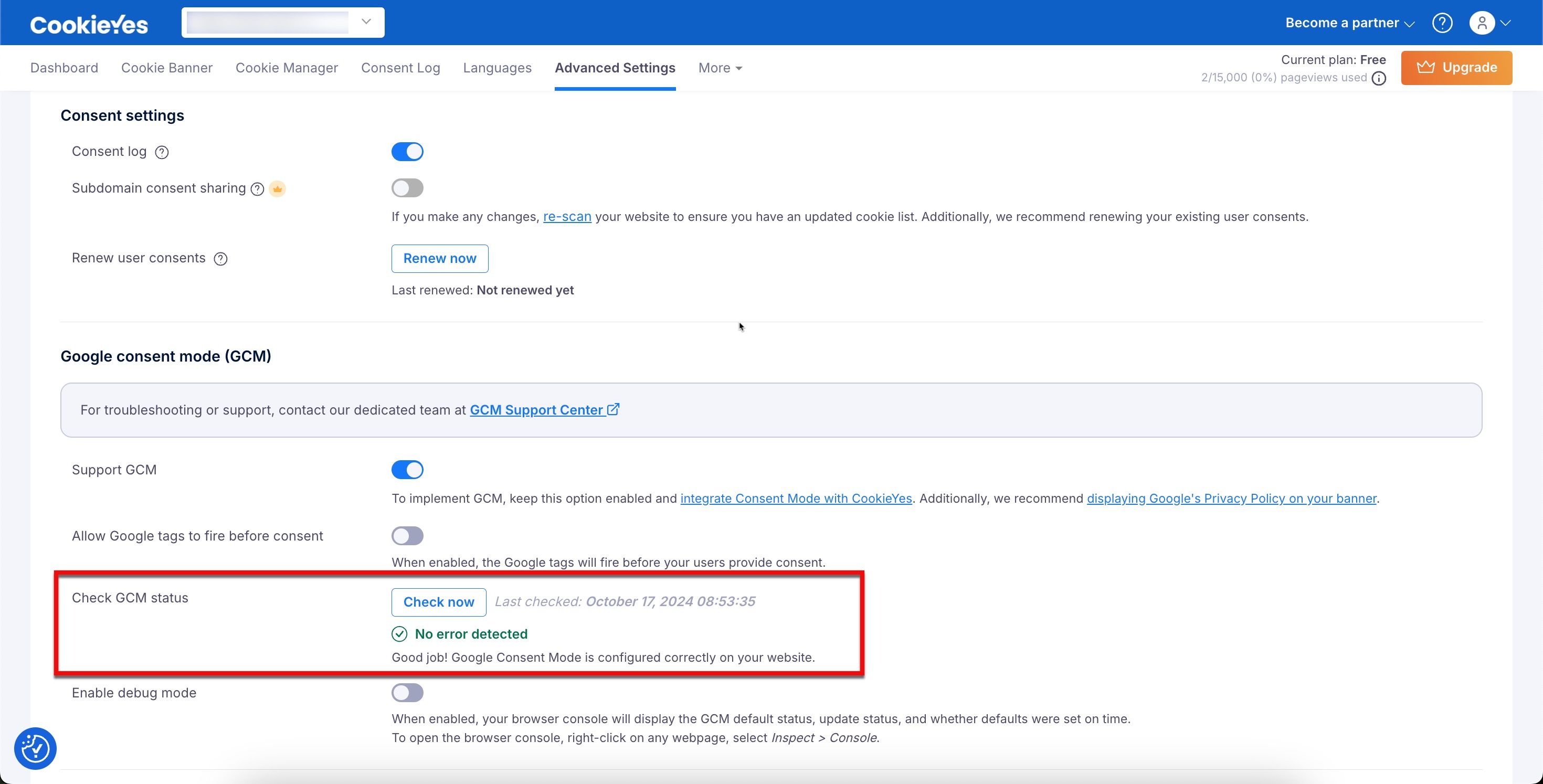Expand the Become a partner menu
The image size is (1543, 784).
coord(1349,23)
